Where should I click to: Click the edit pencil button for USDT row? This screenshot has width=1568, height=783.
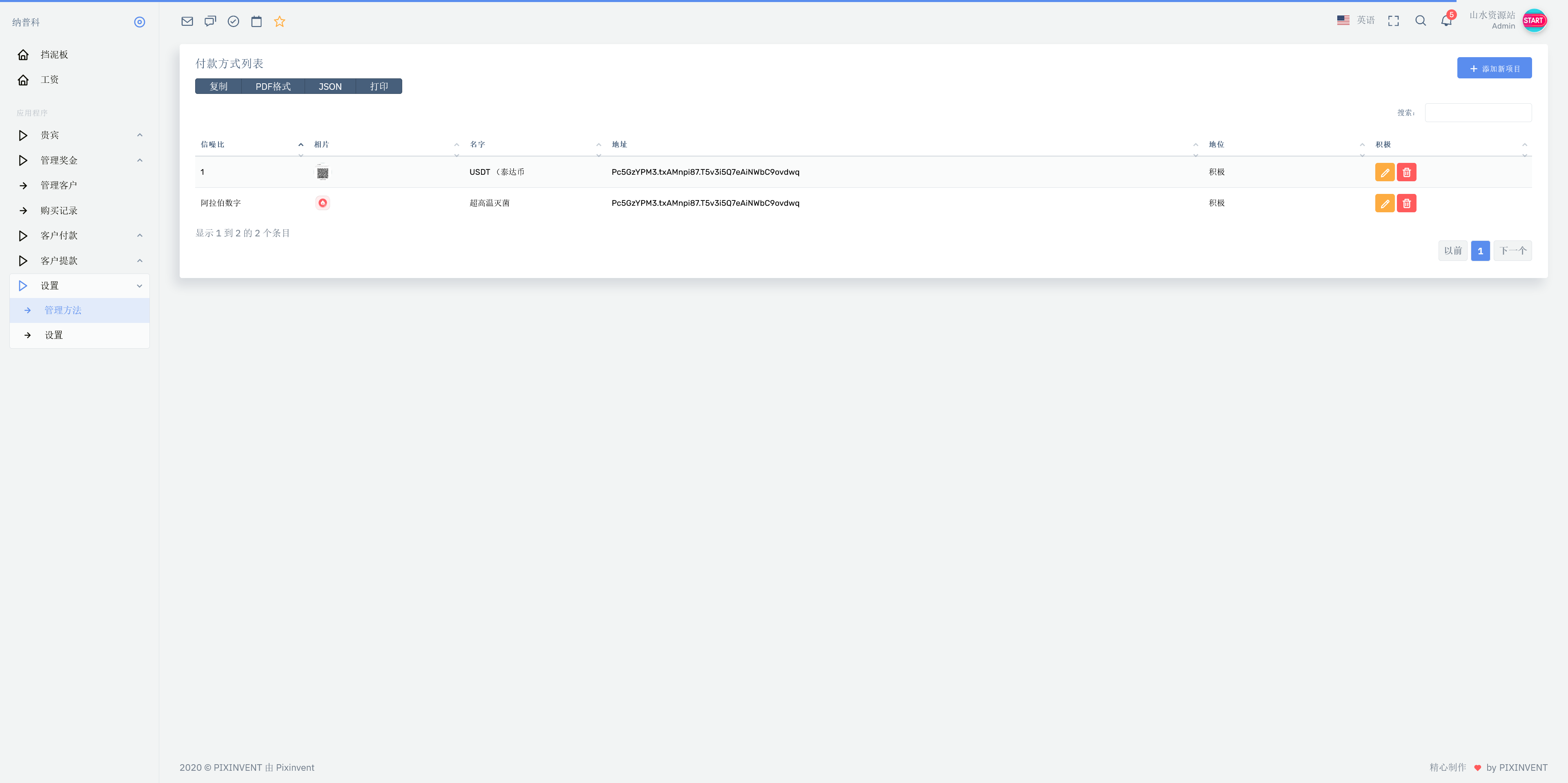1385,172
